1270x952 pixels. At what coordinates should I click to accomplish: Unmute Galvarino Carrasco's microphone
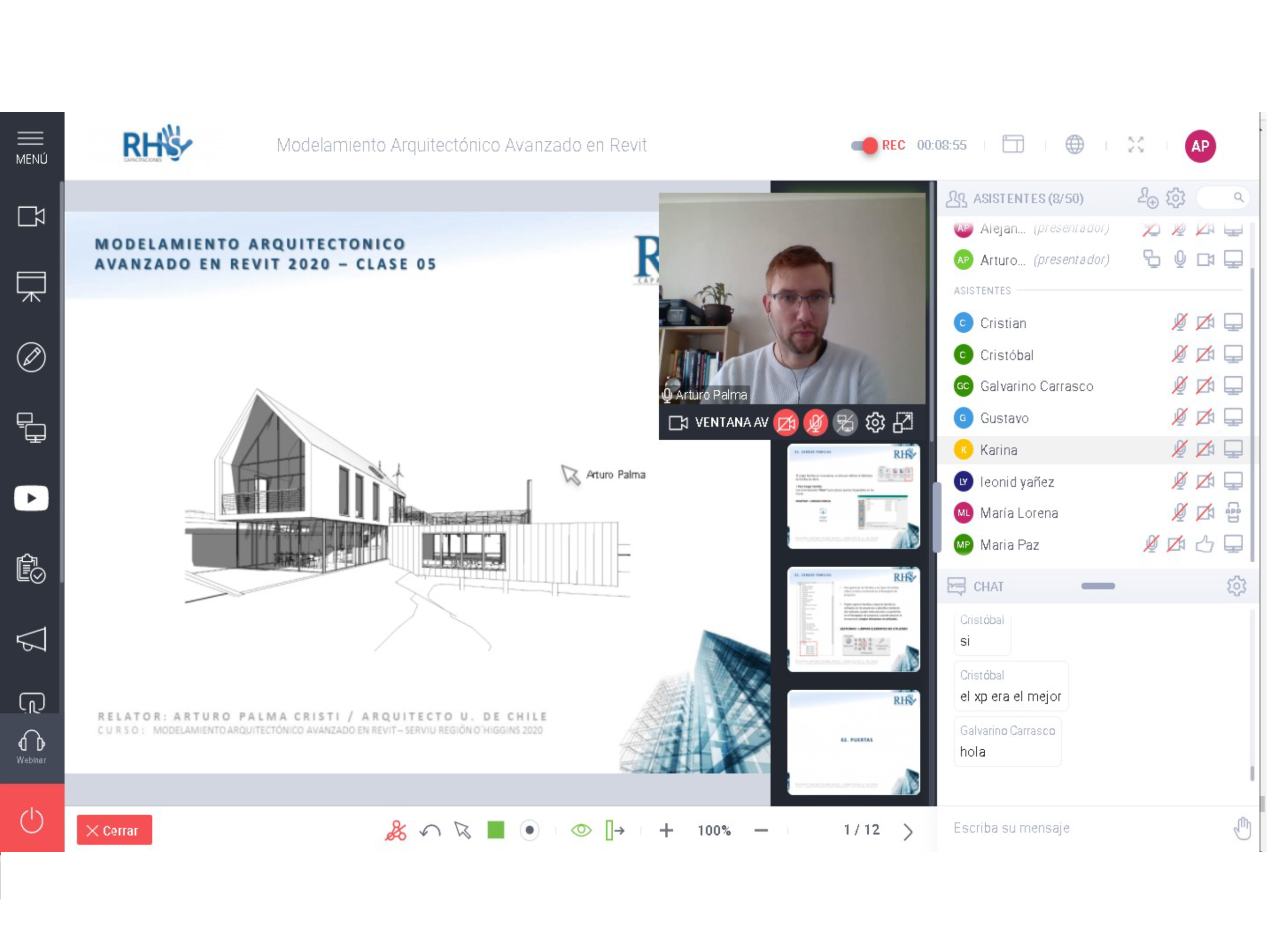(1179, 386)
